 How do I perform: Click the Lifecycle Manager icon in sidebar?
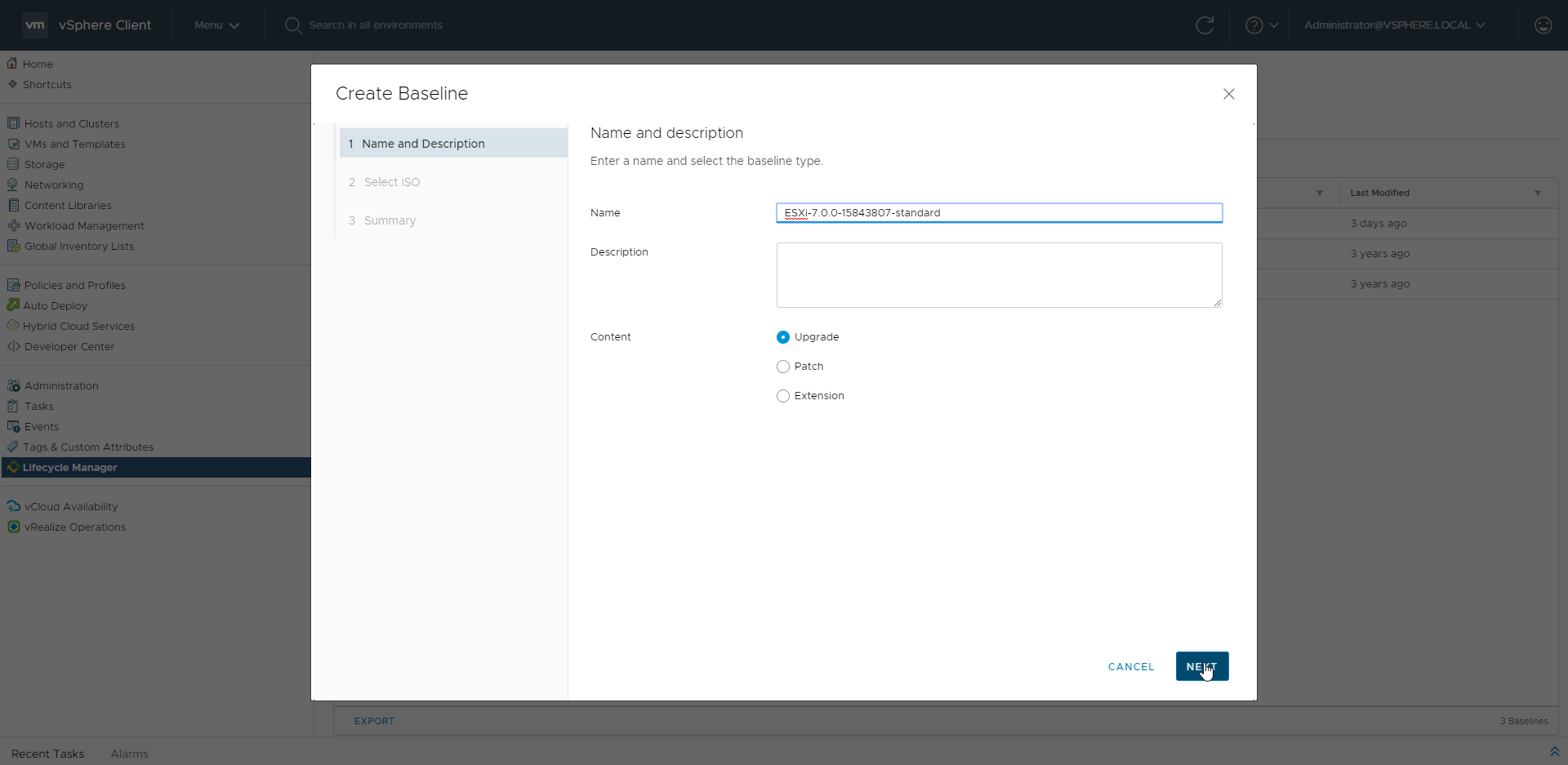tap(13, 467)
